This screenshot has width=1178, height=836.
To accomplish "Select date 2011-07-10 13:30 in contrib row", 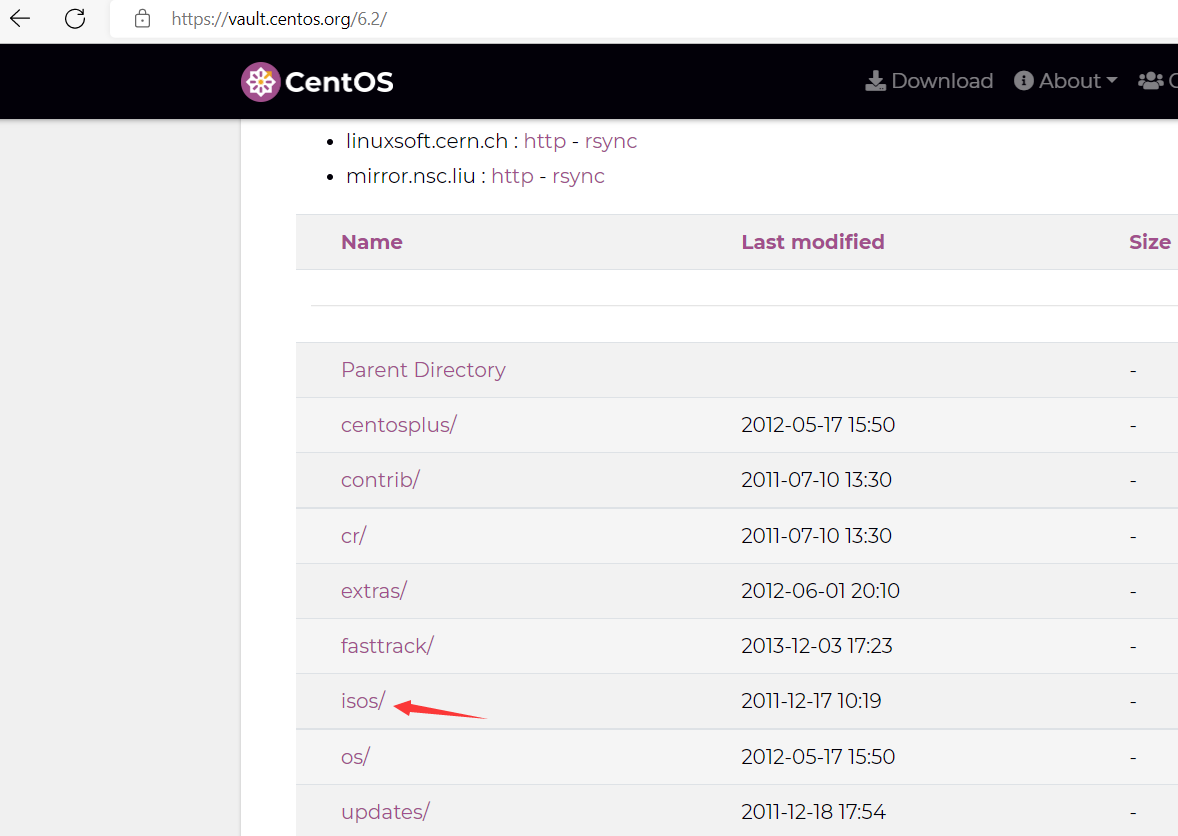I will 817,480.
